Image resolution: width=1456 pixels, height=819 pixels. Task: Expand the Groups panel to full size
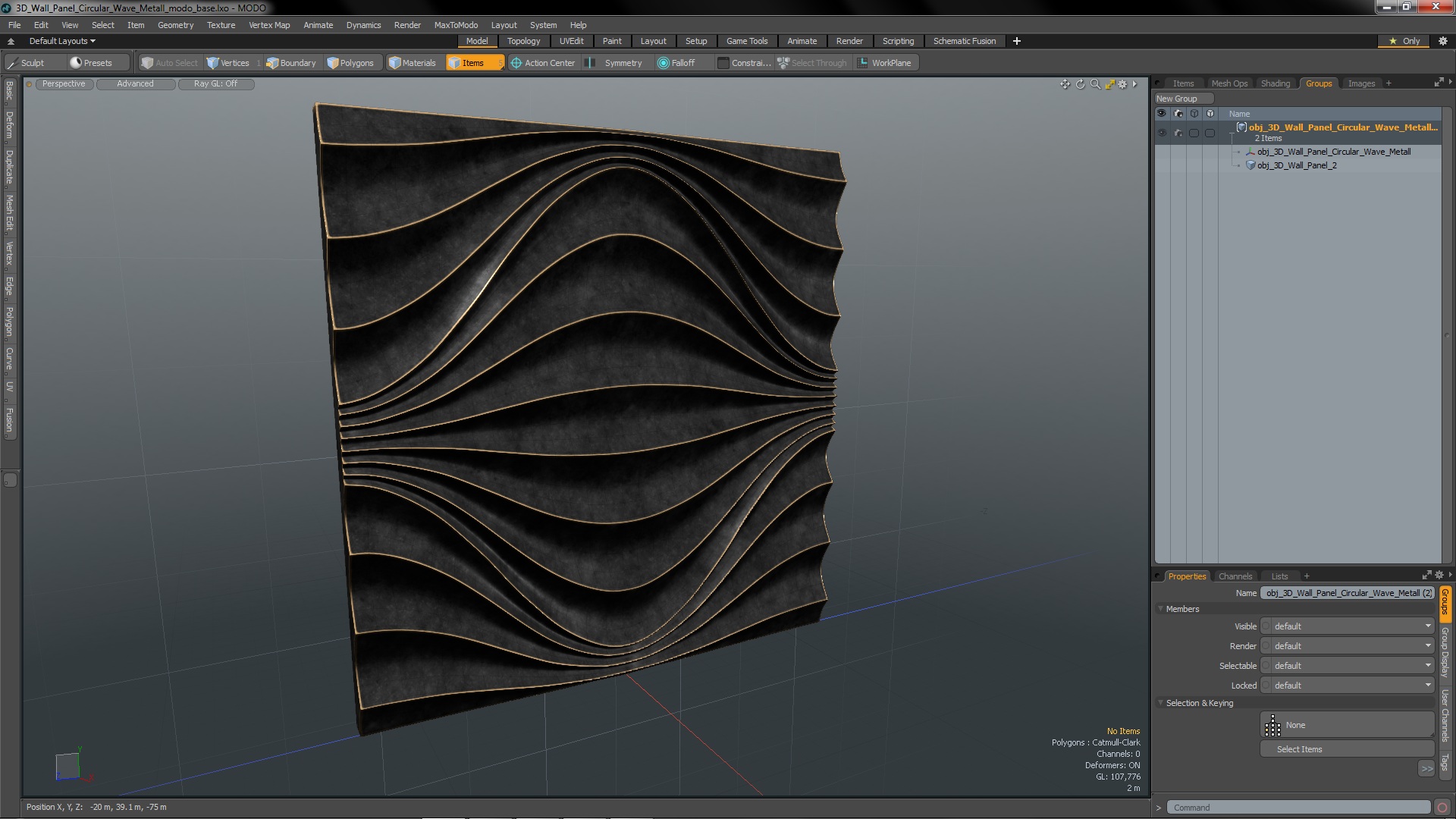point(1439,83)
